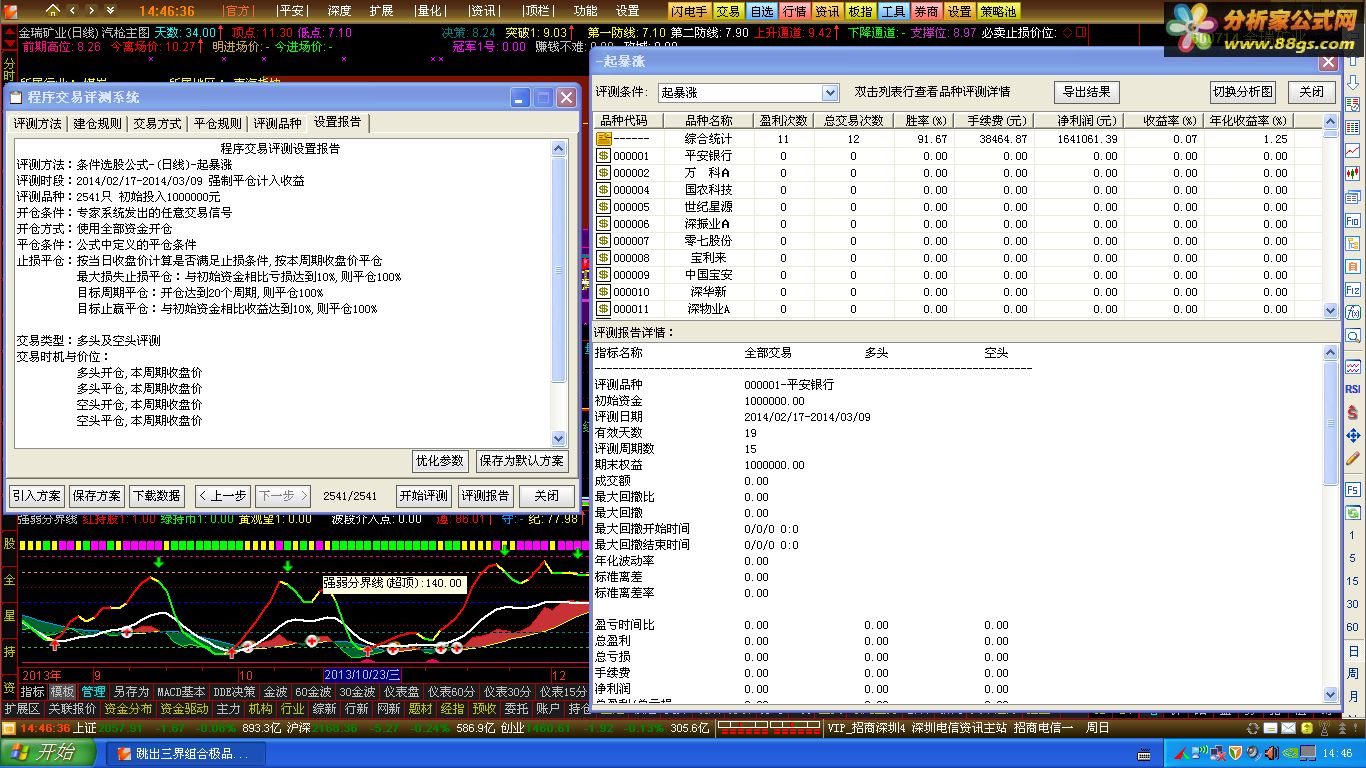Click the F10 icon in right sidebar

(x=1353, y=220)
